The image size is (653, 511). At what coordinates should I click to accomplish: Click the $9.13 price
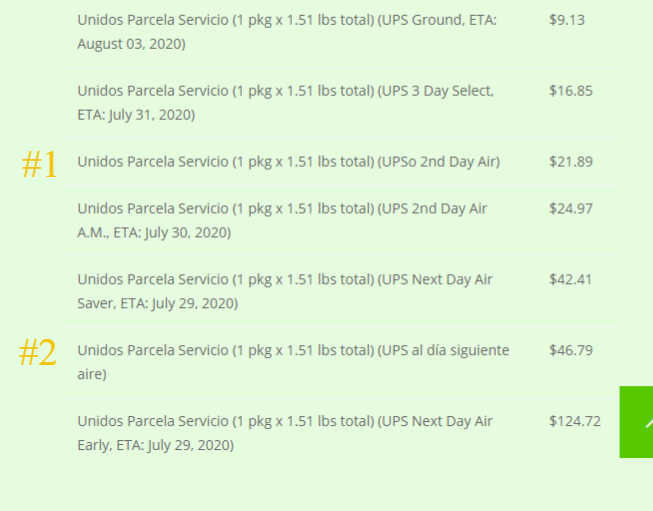(x=567, y=20)
